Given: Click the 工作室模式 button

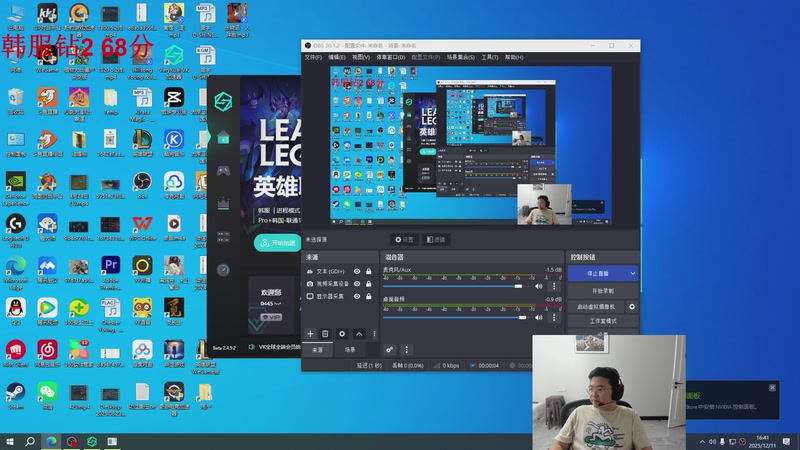Looking at the screenshot, I should 603,321.
